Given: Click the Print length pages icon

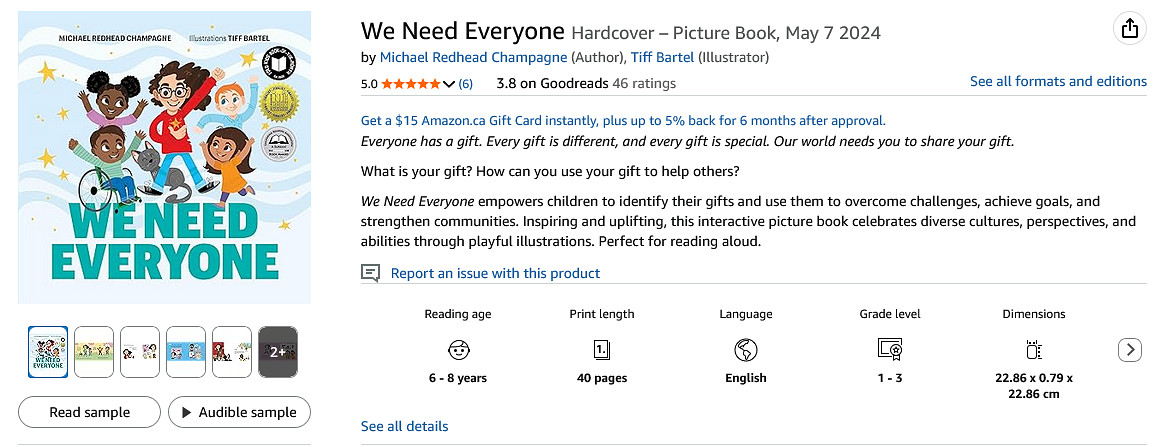Looking at the screenshot, I should coord(602,350).
